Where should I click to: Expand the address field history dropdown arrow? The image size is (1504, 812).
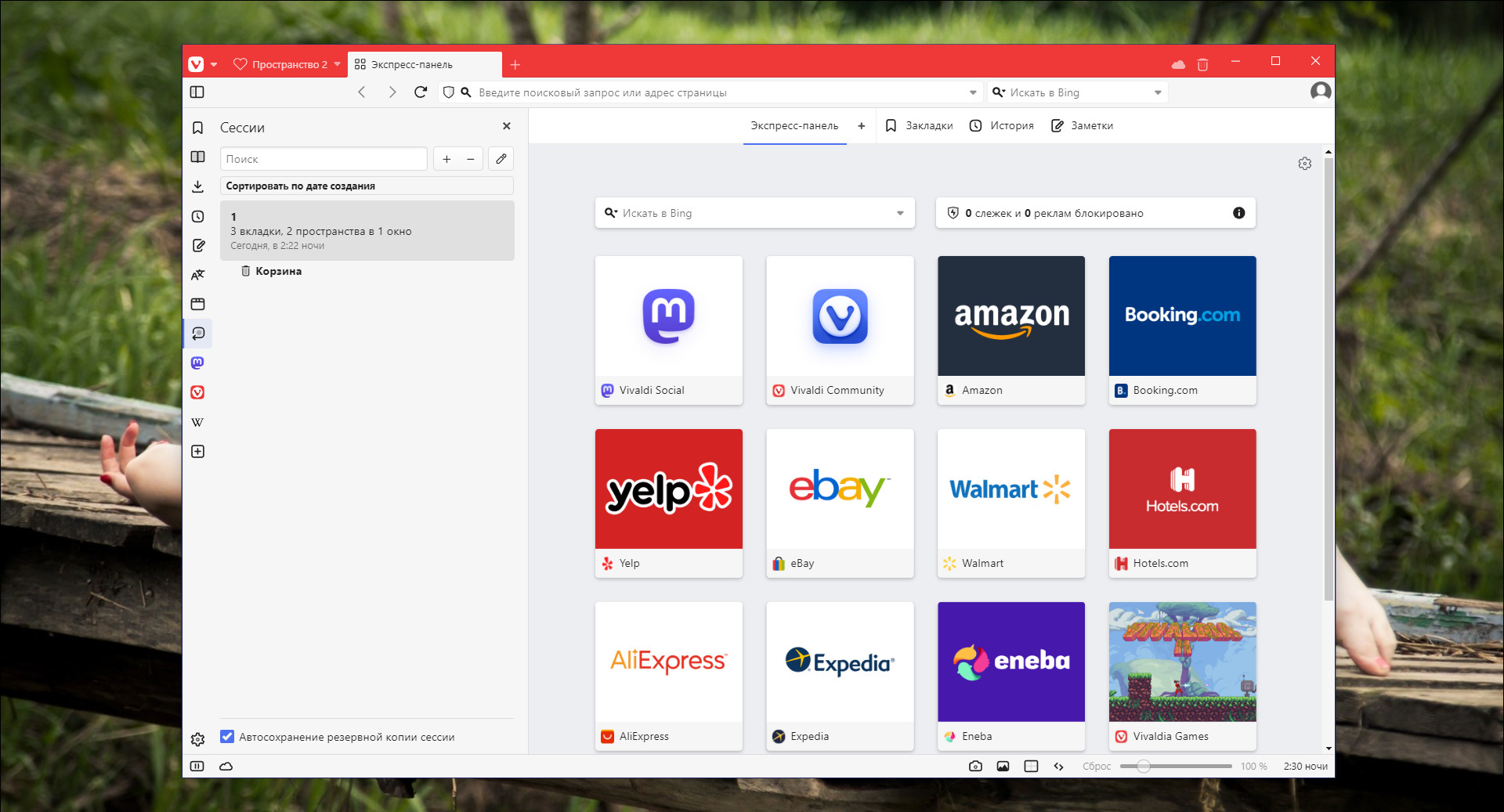coord(973,92)
